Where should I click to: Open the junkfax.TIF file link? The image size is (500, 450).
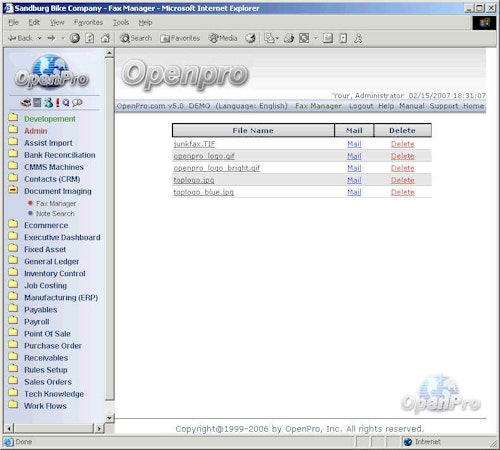tap(194, 144)
